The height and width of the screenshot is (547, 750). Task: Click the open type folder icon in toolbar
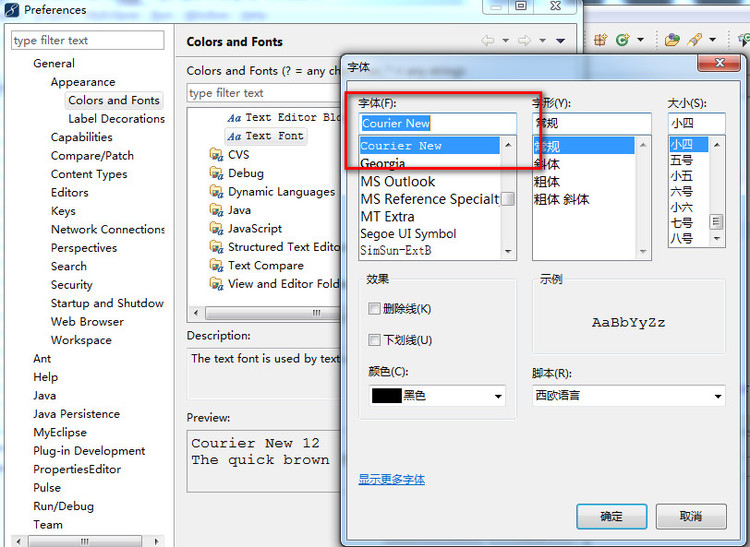click(672, 40)
